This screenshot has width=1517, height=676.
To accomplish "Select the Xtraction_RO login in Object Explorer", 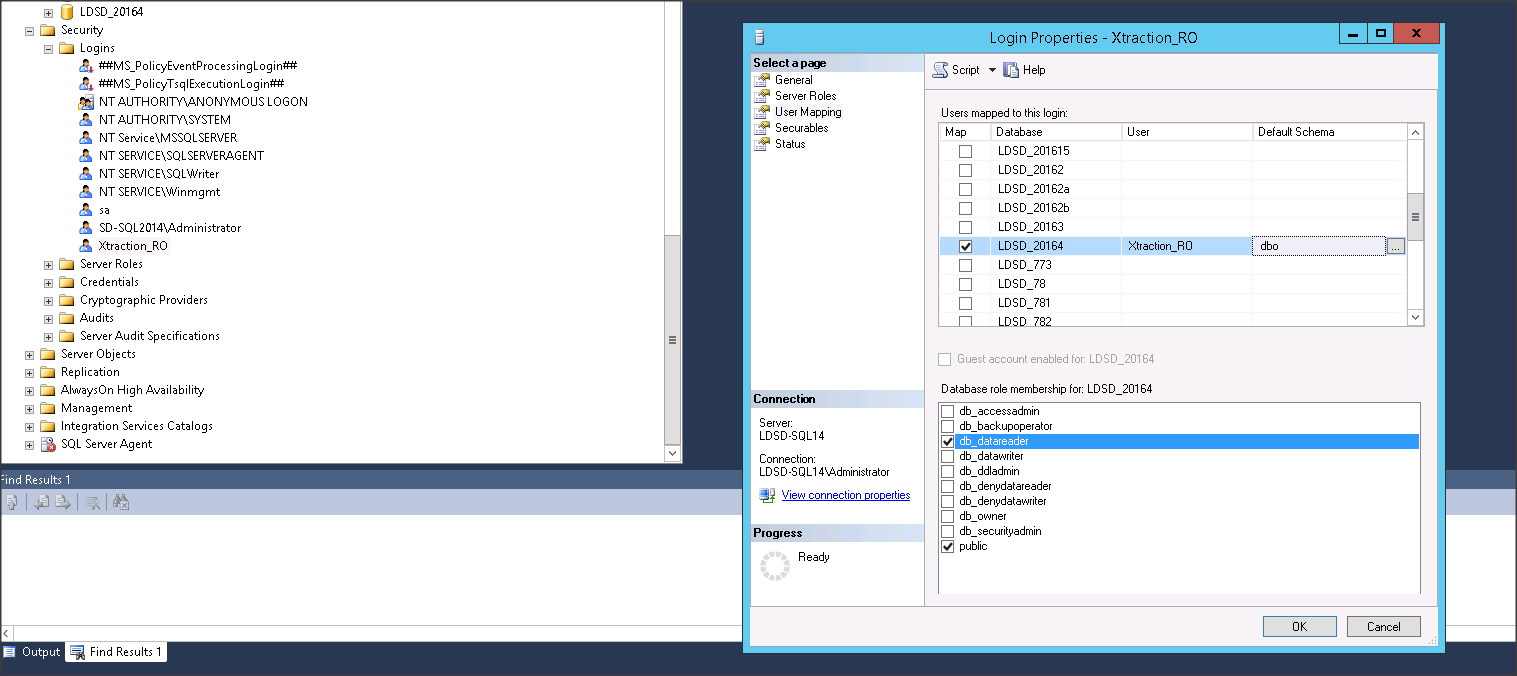I will pyautogui.click(x=132, y=245).
